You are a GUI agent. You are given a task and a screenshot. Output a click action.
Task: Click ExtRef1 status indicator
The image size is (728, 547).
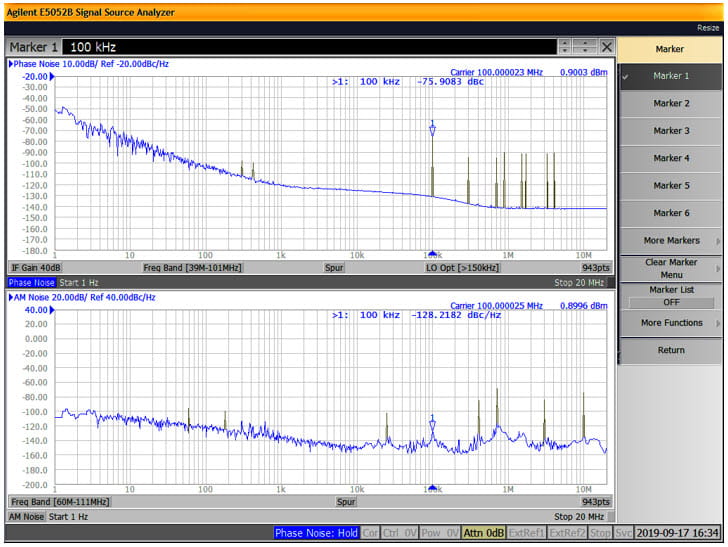point(526,533)
